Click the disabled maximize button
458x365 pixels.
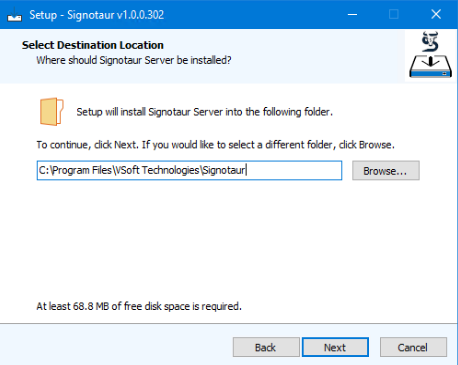pyautogui.click(x=394, y=14)
